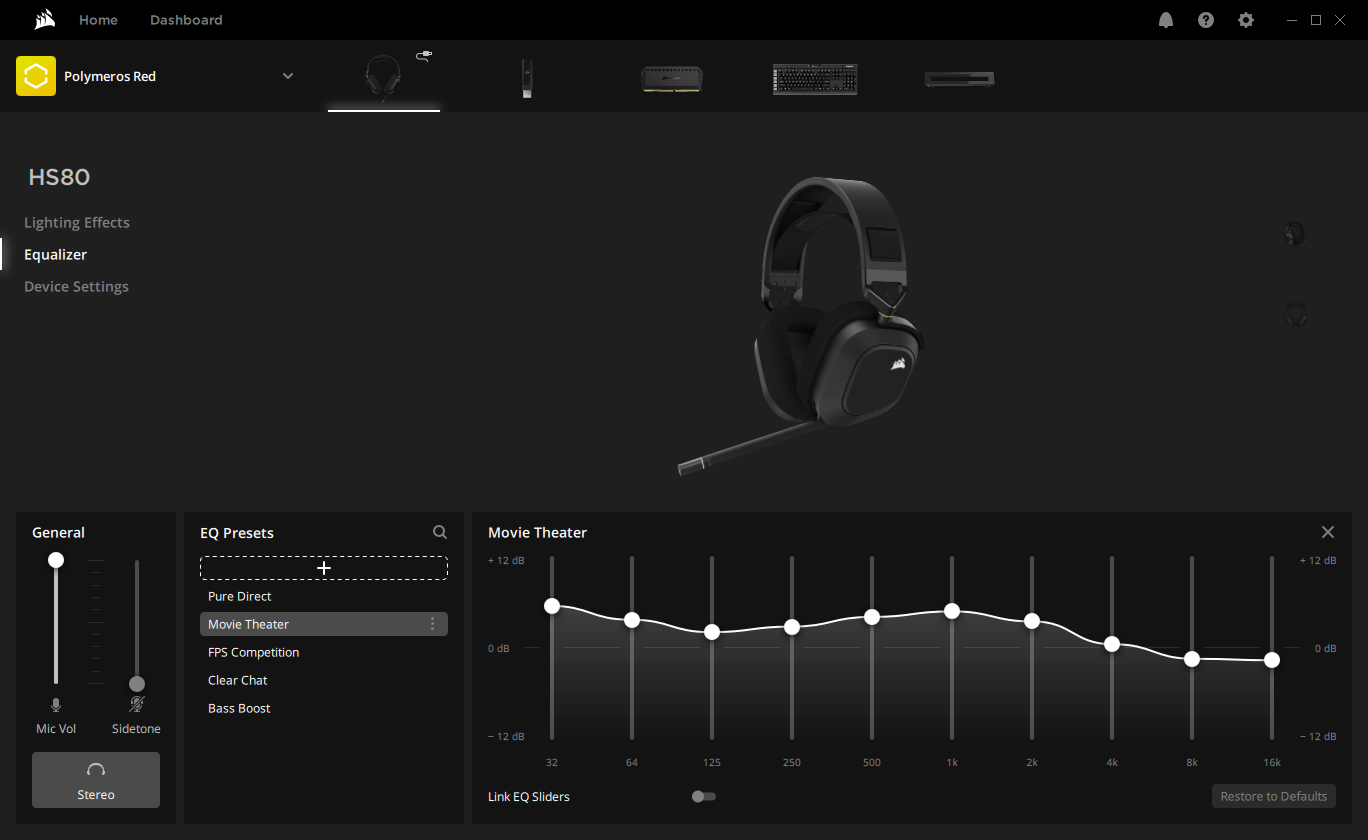The width and height of the screenshot is (1368, 840).
Task: Expand the Polymeros Red profile dropdown
Action: 288,76
